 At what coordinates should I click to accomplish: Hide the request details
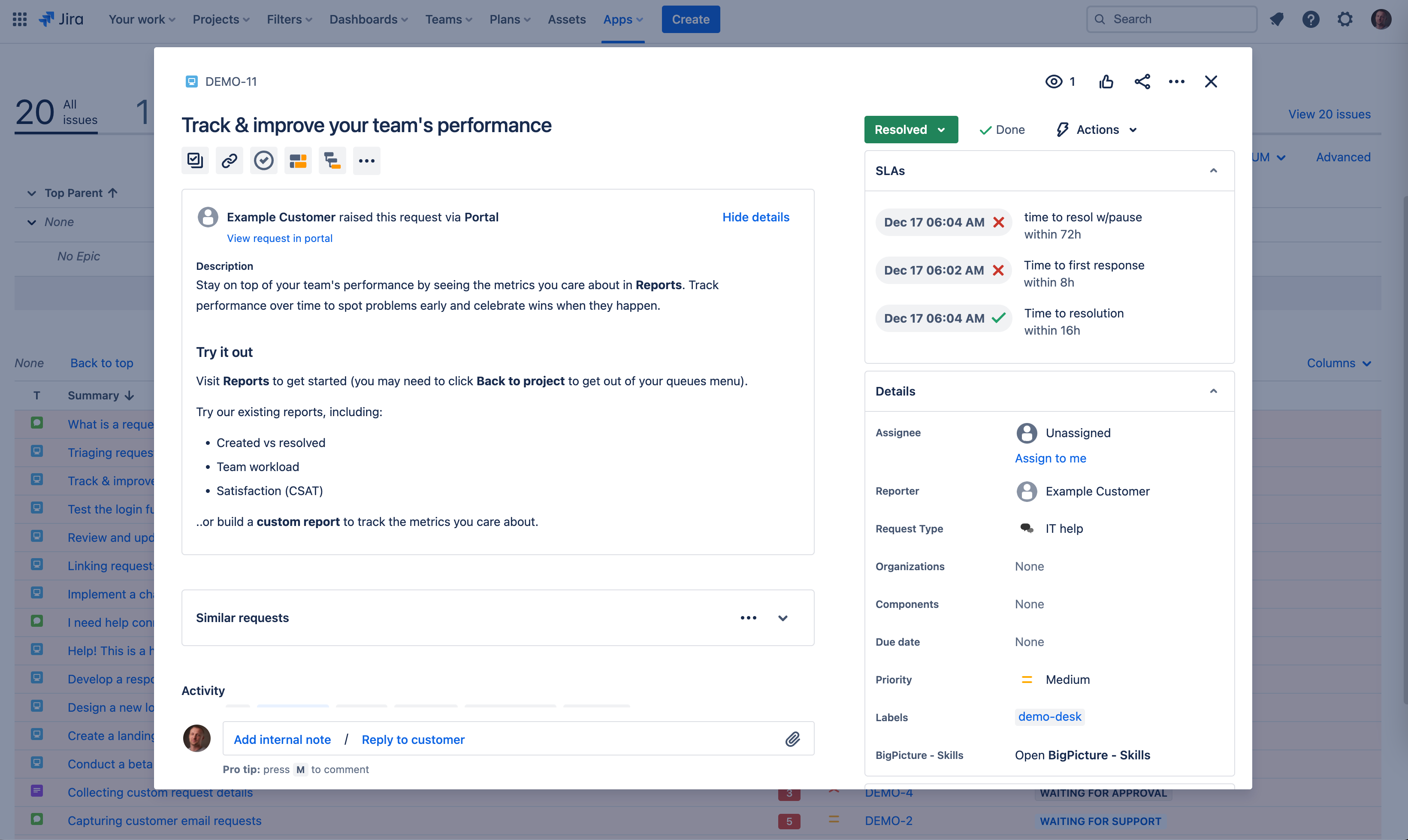click(755, 217)
